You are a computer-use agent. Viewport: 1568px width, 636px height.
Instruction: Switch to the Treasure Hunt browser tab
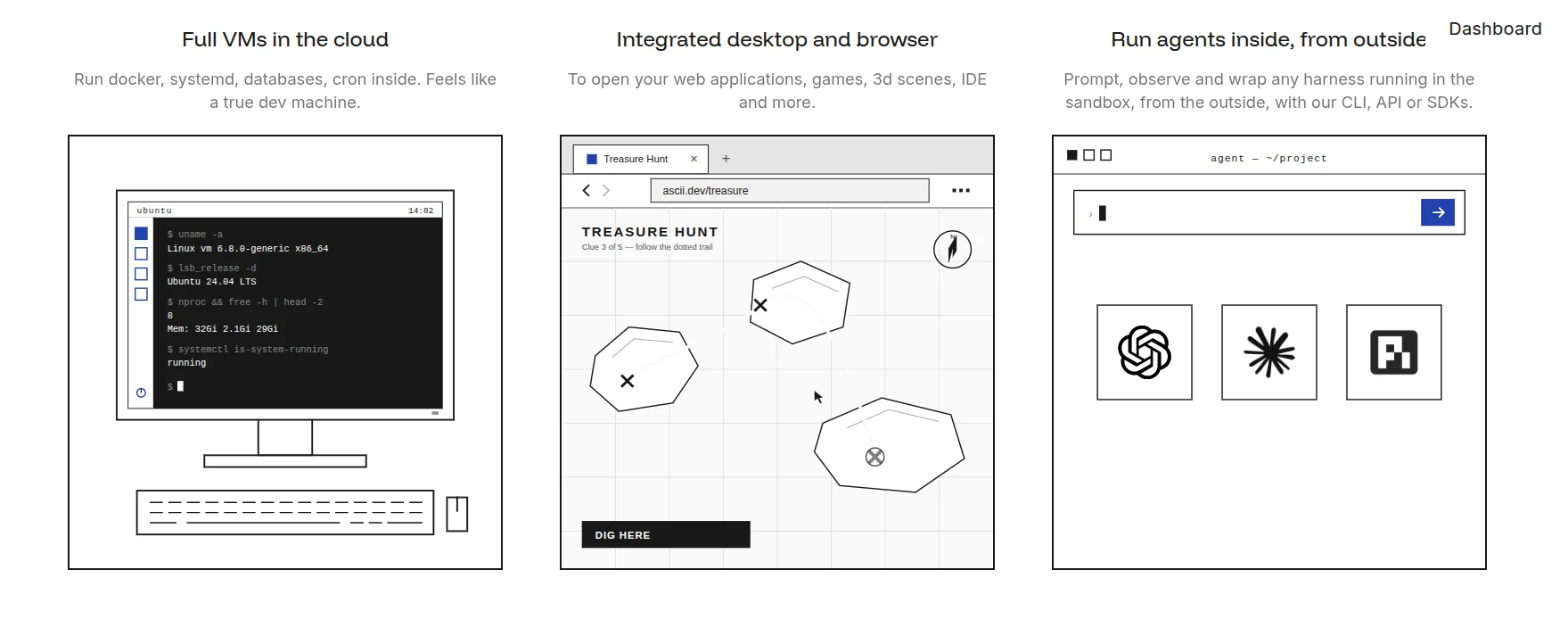tap(640, 159)
